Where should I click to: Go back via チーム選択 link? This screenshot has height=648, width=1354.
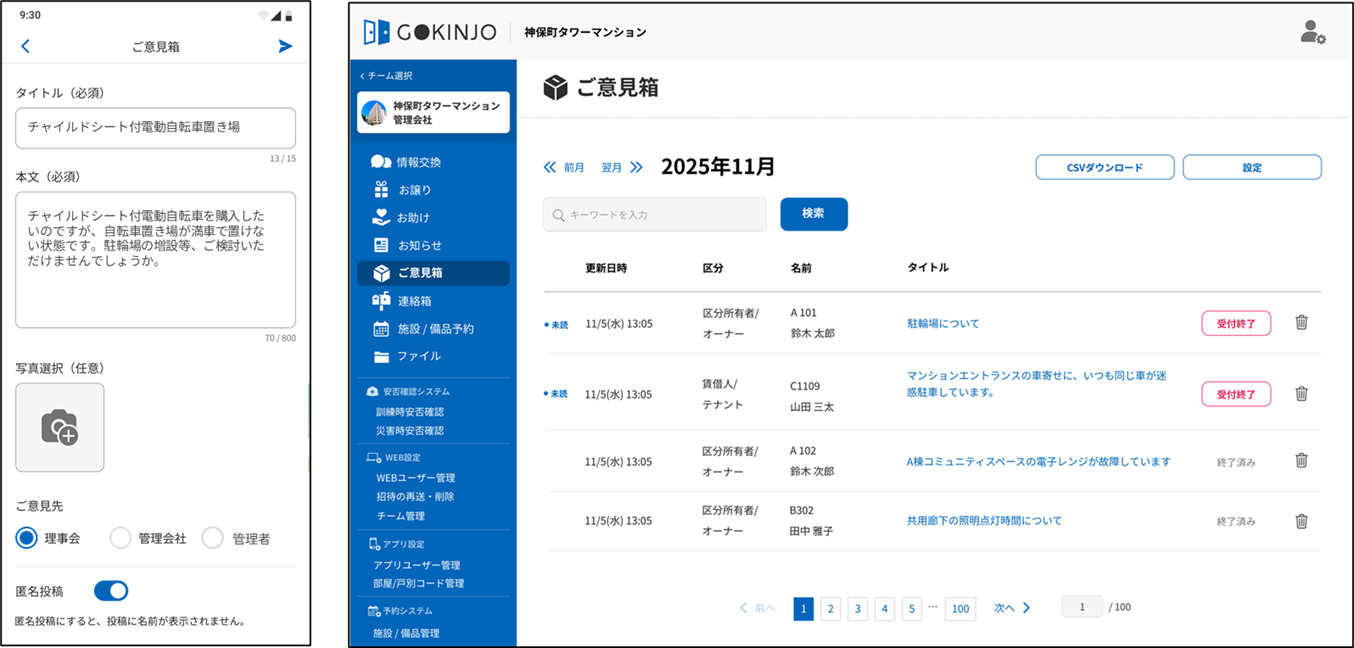(386, 76)
